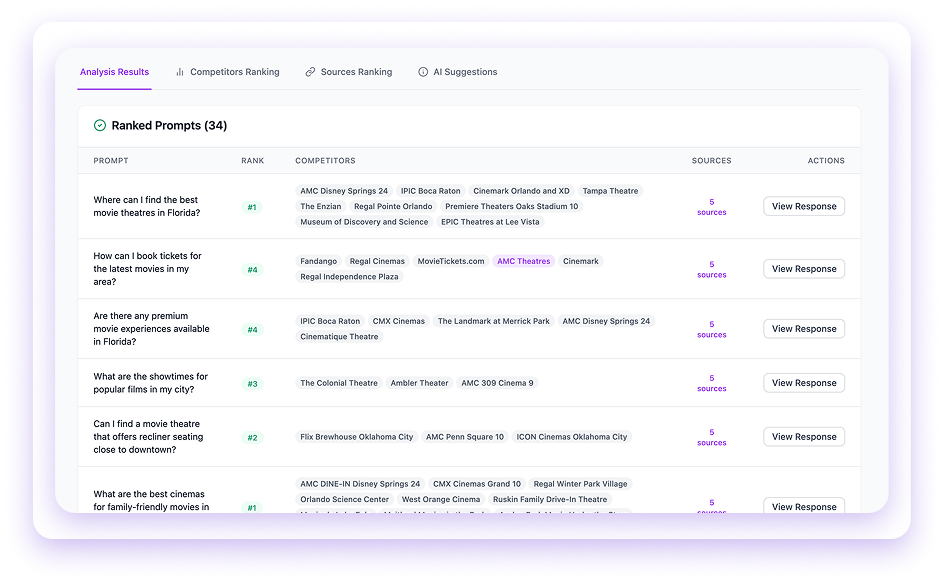Click the prompt about recliner seating close to downtown
Viewport: 944px width, 583px height.
click(x=148, y=437)
